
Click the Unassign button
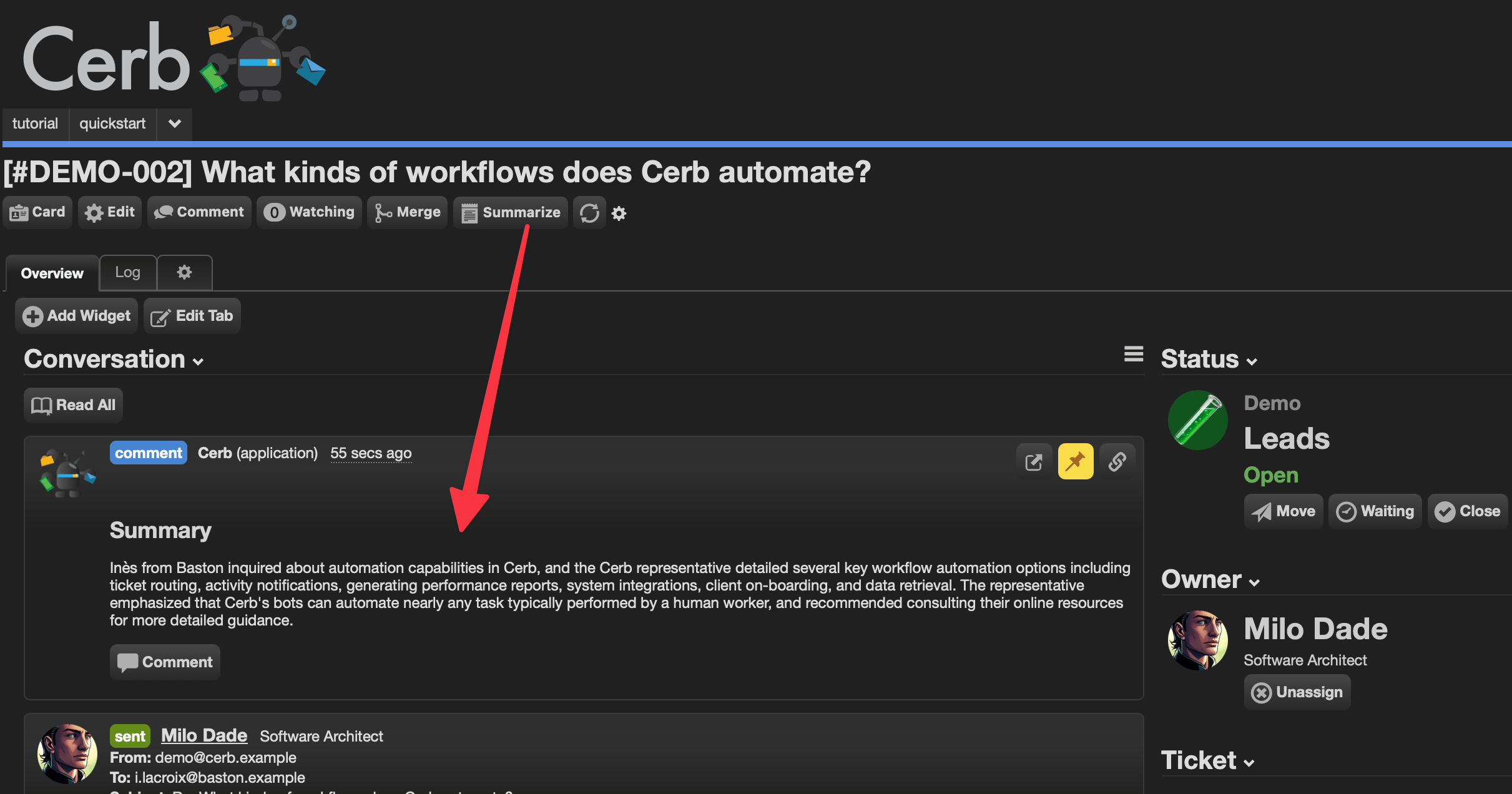click(1297, 692)
